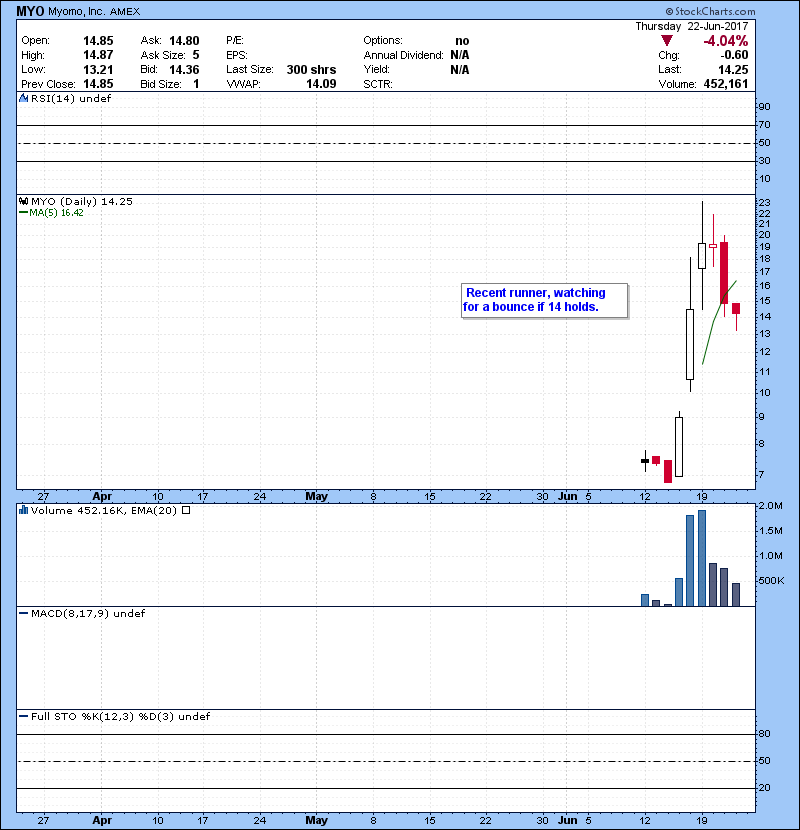Screen dimensions: 800x830
Task: Click the Volume 452.16K, EMA(20) label
Action: pos(104,511)
